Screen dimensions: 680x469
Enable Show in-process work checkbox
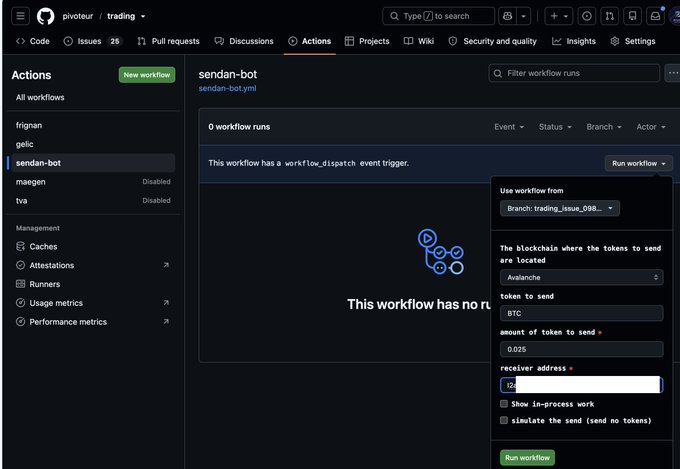pos(503,404)
